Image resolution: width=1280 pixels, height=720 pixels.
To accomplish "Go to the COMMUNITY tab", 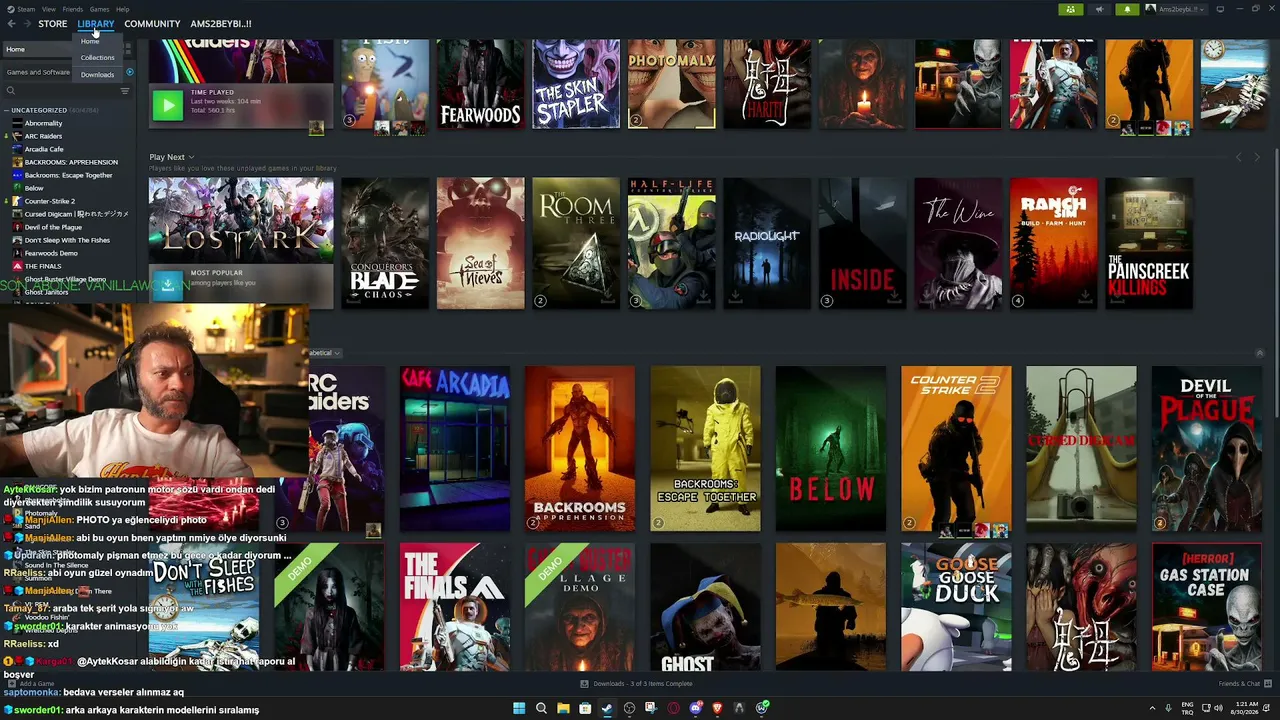I will pyautogui.click(x=152, y=24).
